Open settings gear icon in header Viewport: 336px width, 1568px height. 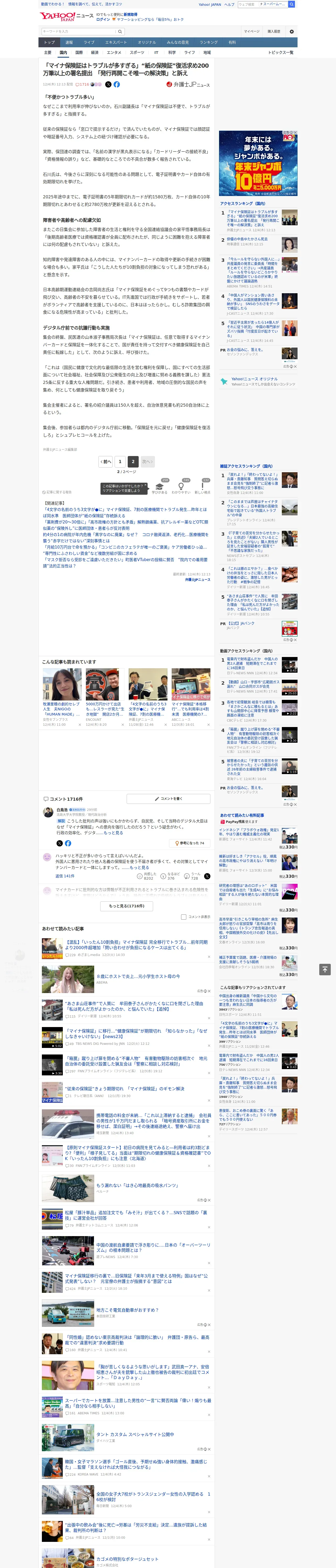pos(291,32)
